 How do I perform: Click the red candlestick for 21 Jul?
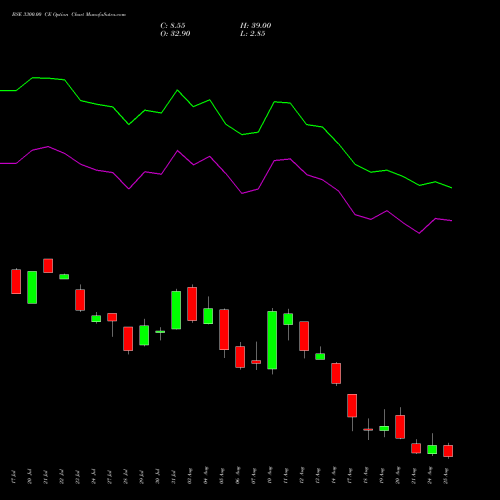(48, 266)
